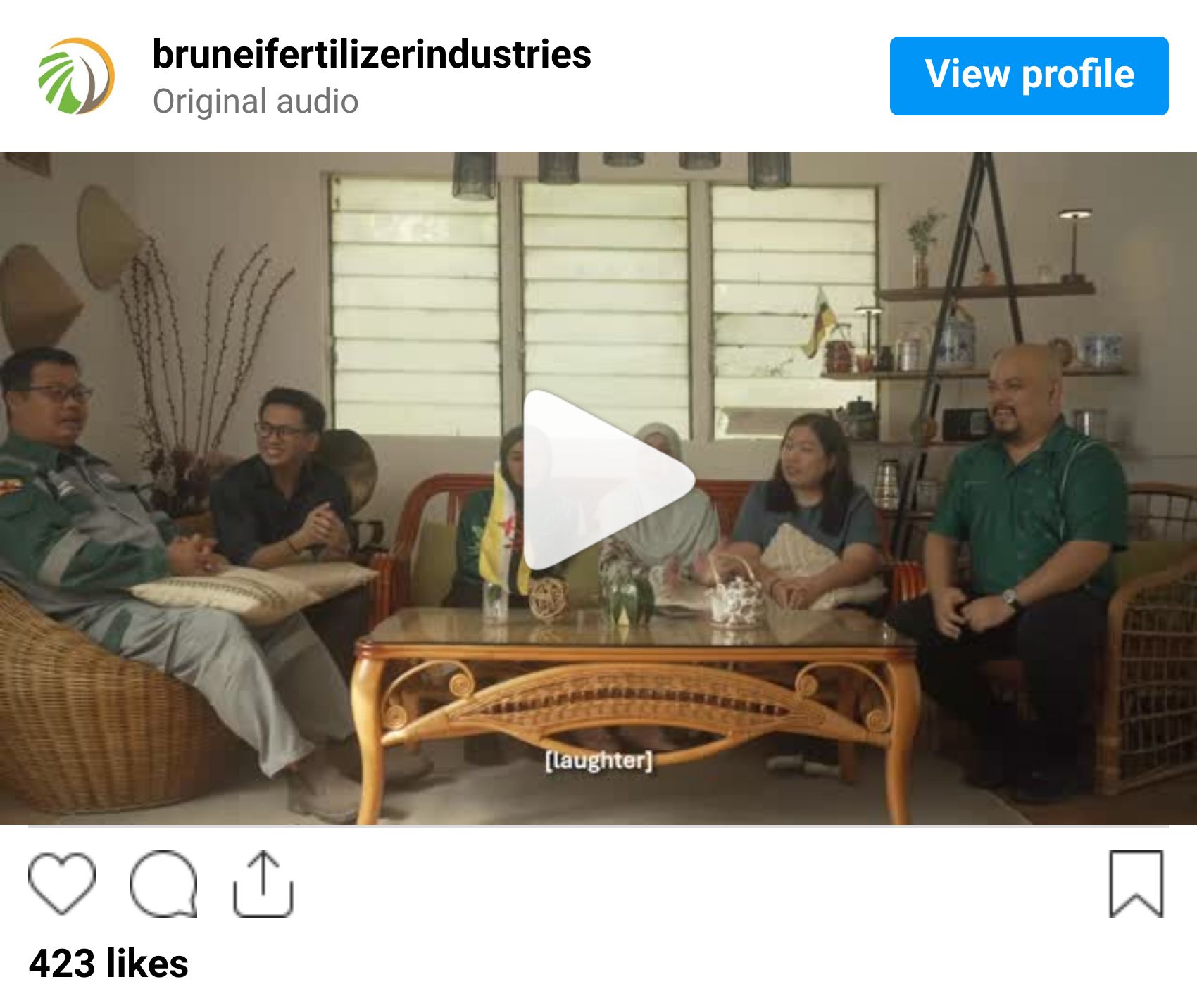Viewport: 1197px width, 1008px height.
Task: Click the [laughter] subtitle in the video
Action: tap(598, 761)
